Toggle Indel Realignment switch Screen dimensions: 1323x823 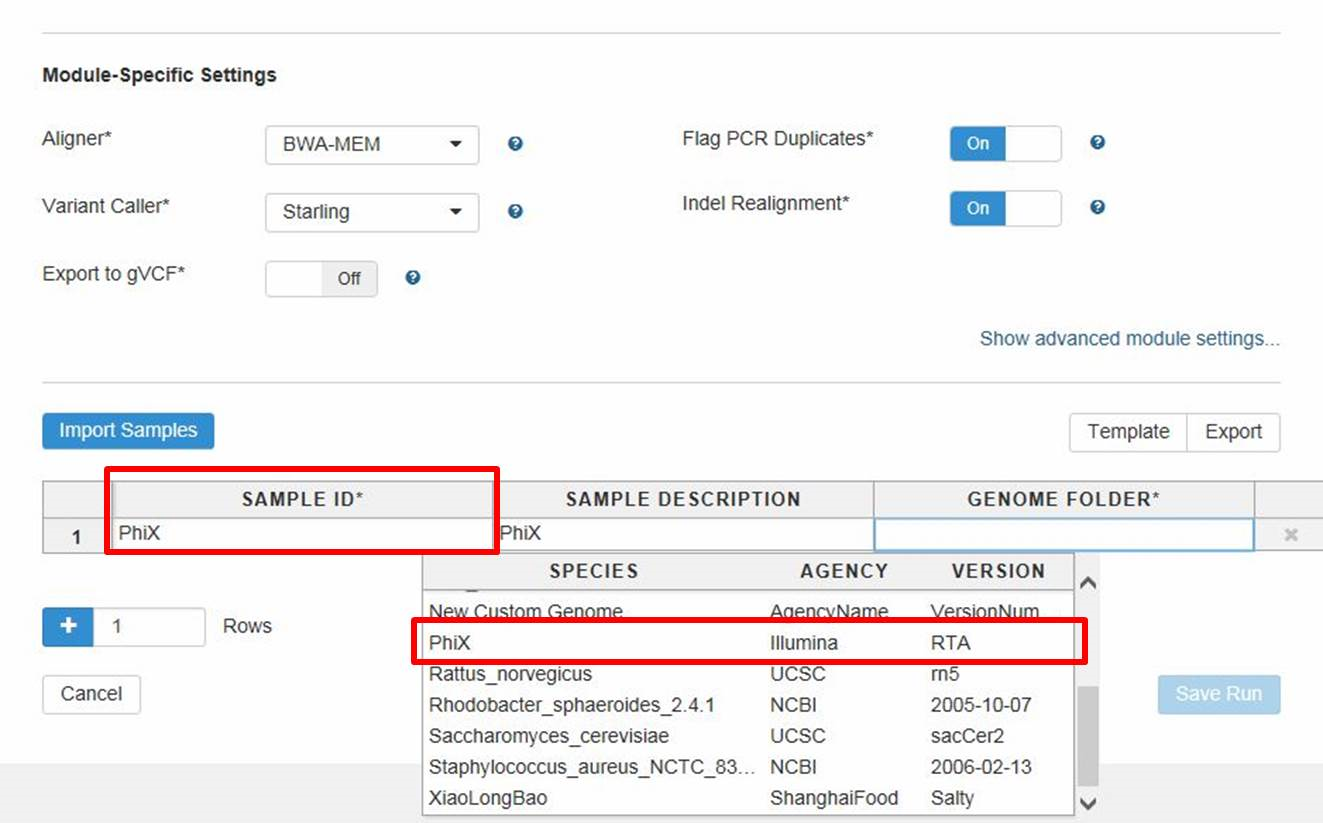(1004, 208)
